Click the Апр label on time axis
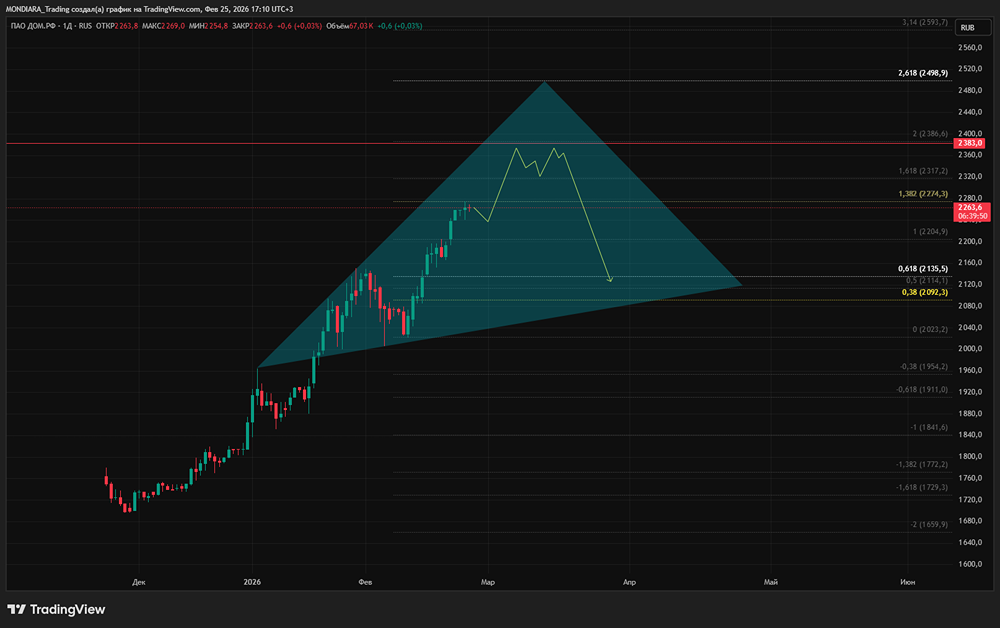Screen dimensions: 1000x628 tap(629, 580)
